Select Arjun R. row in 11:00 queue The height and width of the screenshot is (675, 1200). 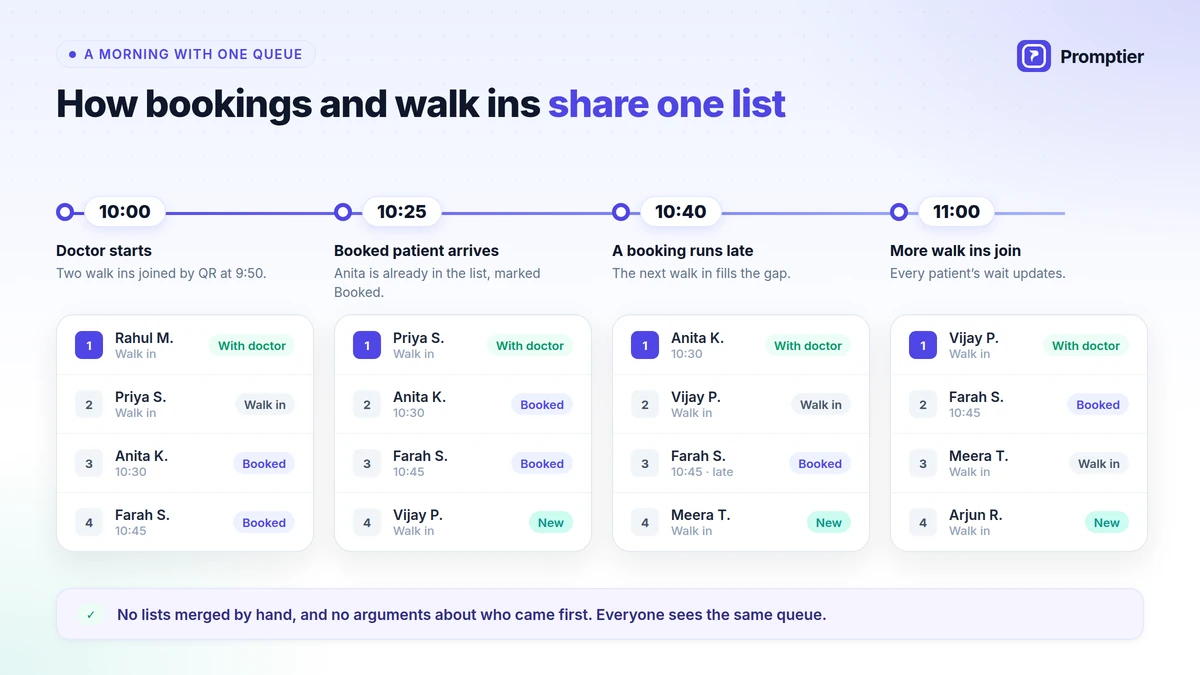1019,522
